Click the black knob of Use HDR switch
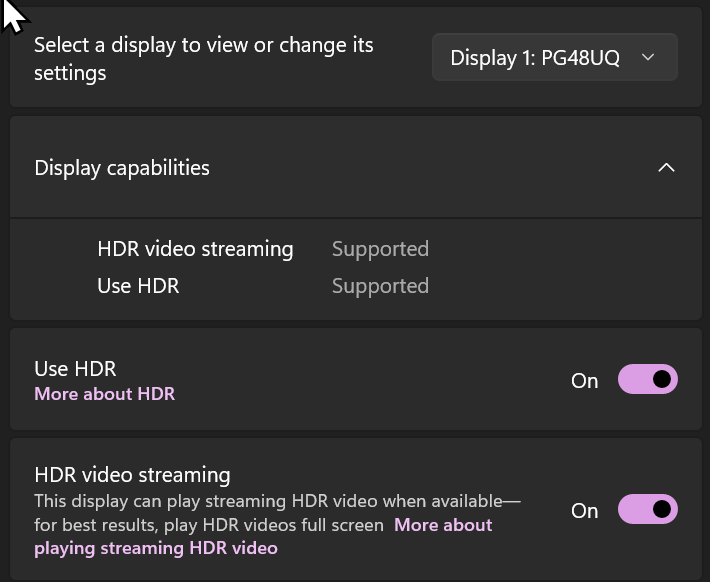The height and width of the screenshot is (582, 710). [x=662, y=379]
